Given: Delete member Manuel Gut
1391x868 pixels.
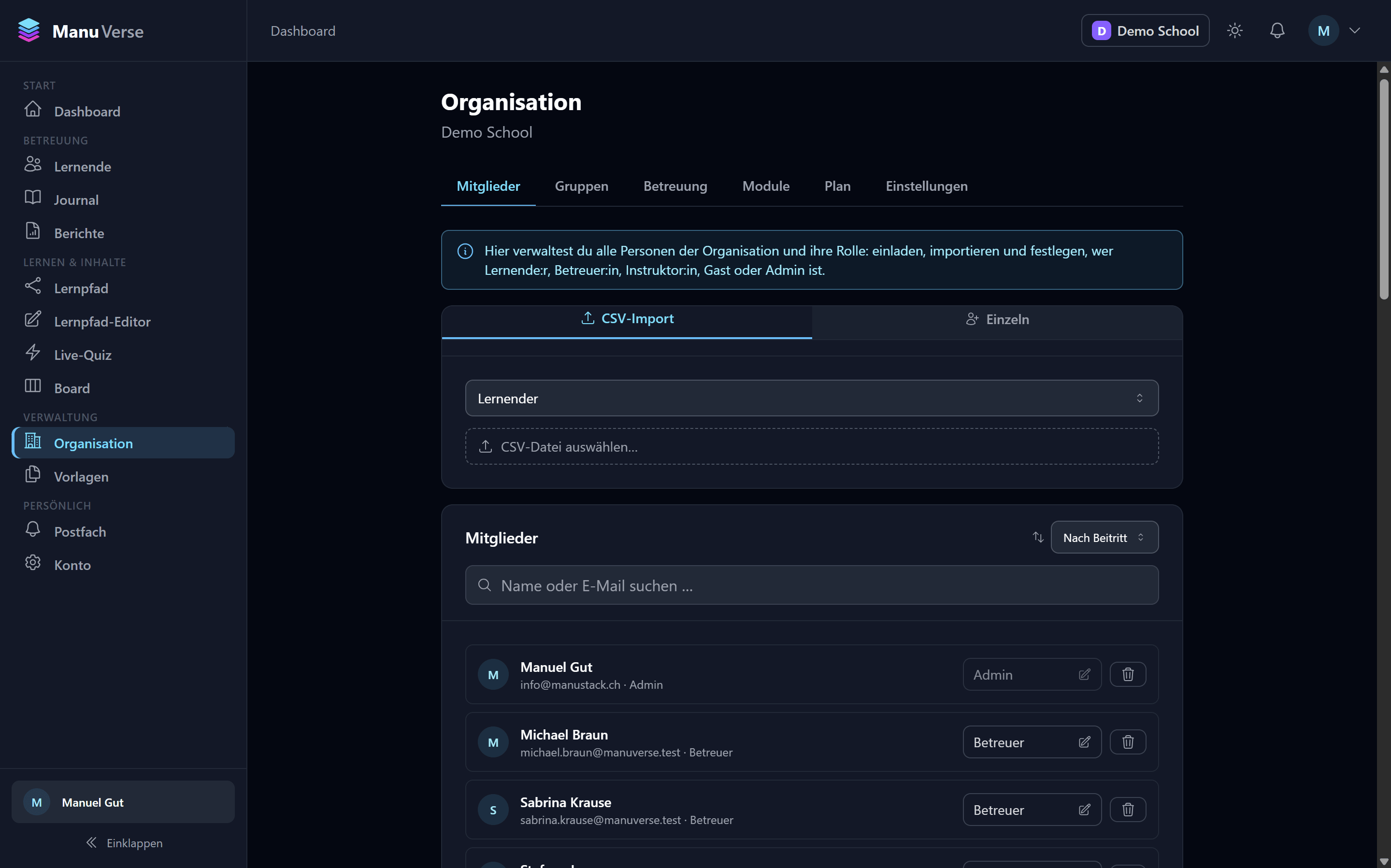Looking at the screenshot, I should (x=1128, y=674).
